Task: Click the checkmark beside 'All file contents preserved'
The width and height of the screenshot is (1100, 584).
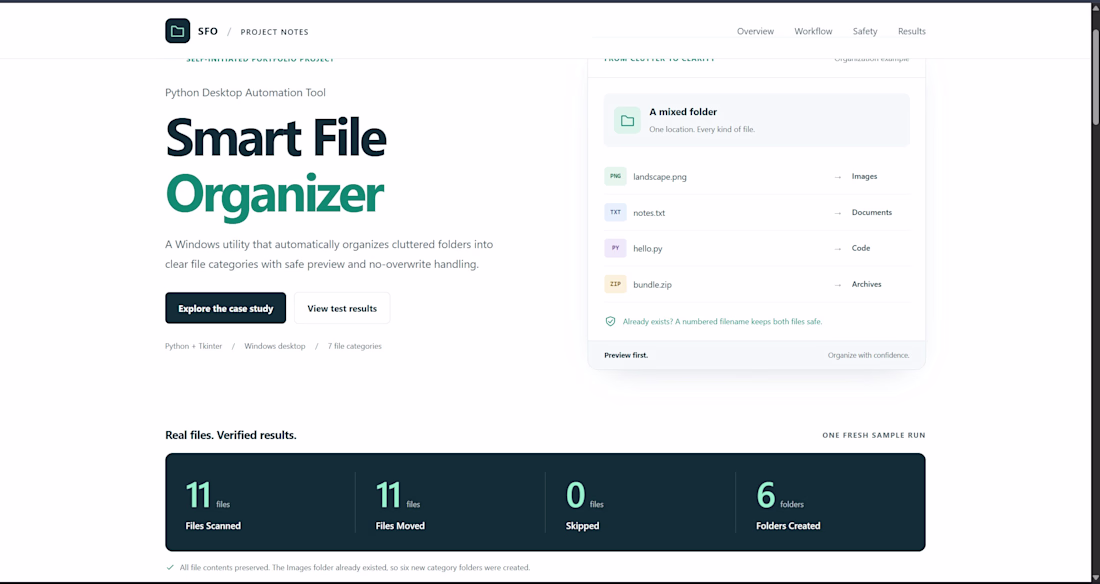Action: (170, 567)
